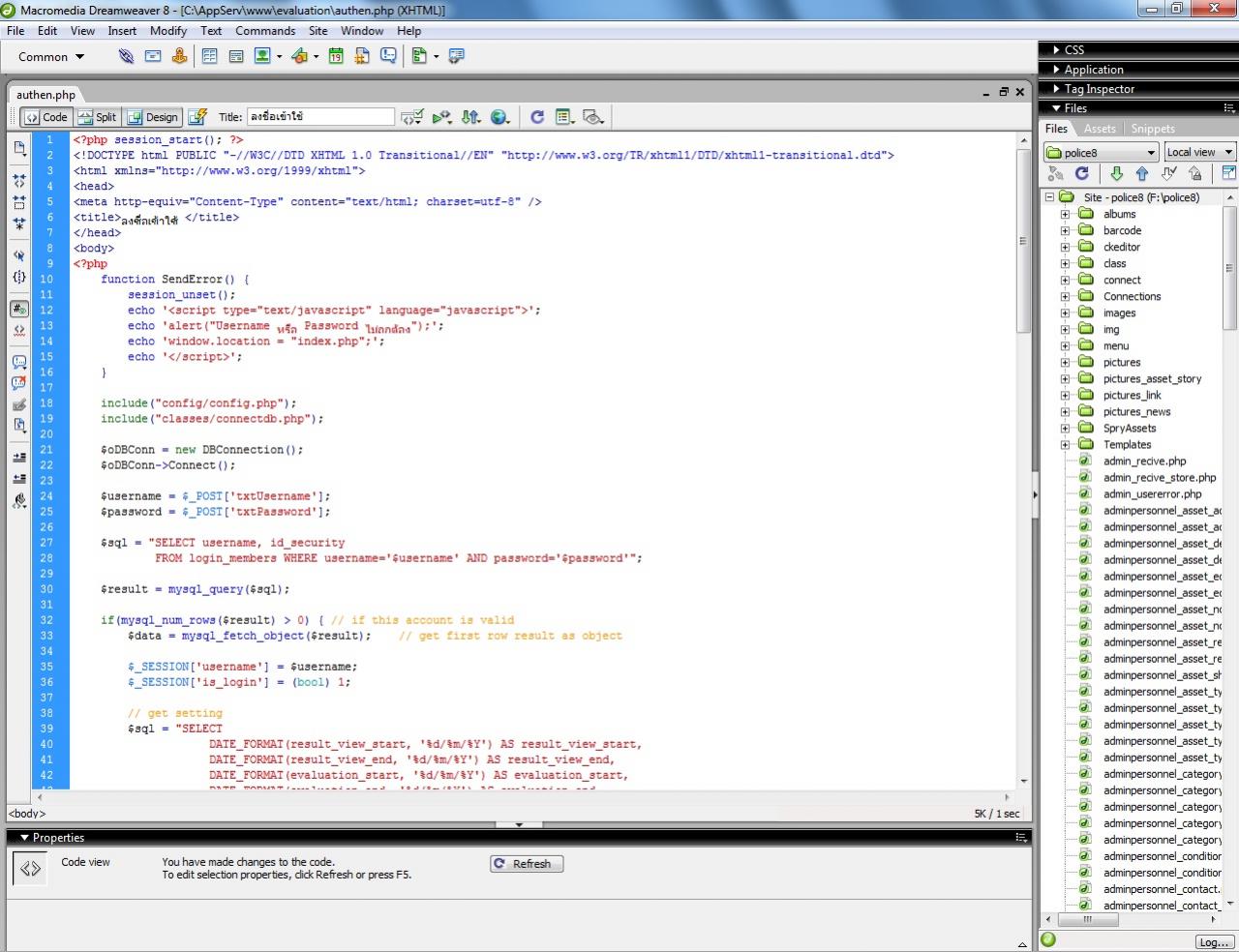Click the <body> tag selector

pos(27,814)
